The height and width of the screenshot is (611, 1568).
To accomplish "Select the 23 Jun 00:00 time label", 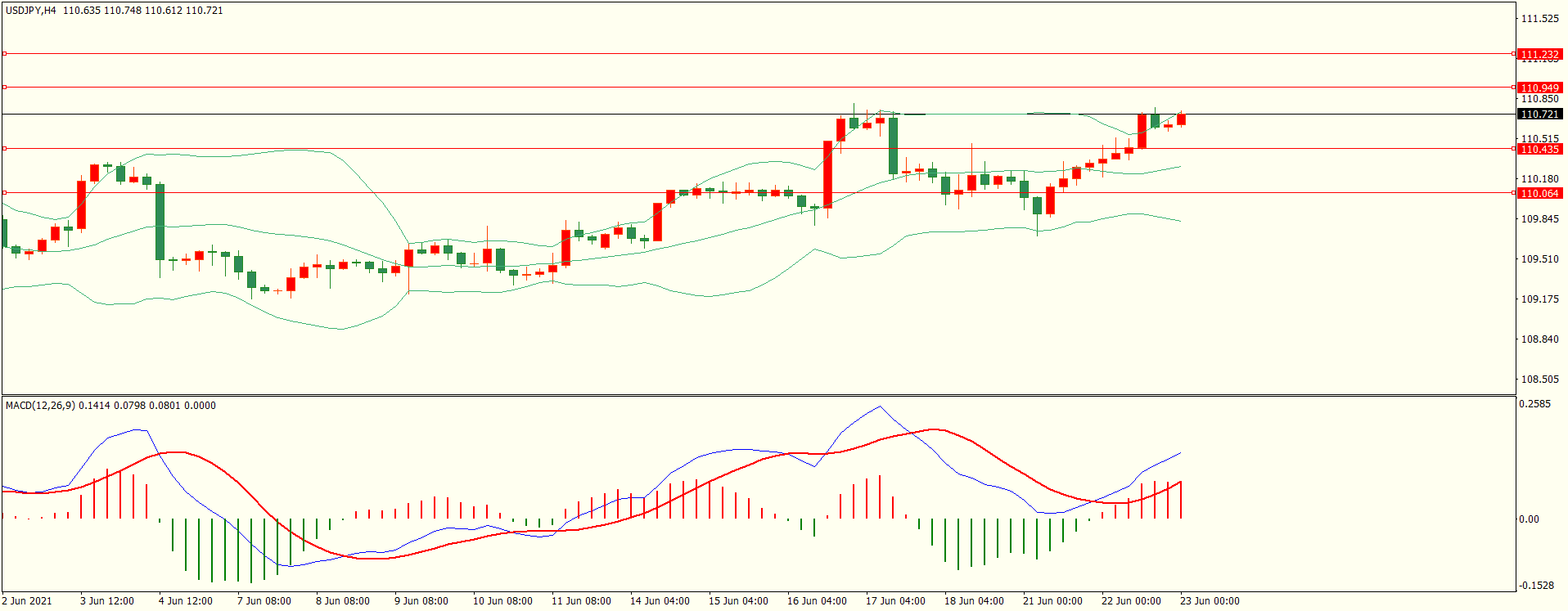I will click(x=1210, y=601).
